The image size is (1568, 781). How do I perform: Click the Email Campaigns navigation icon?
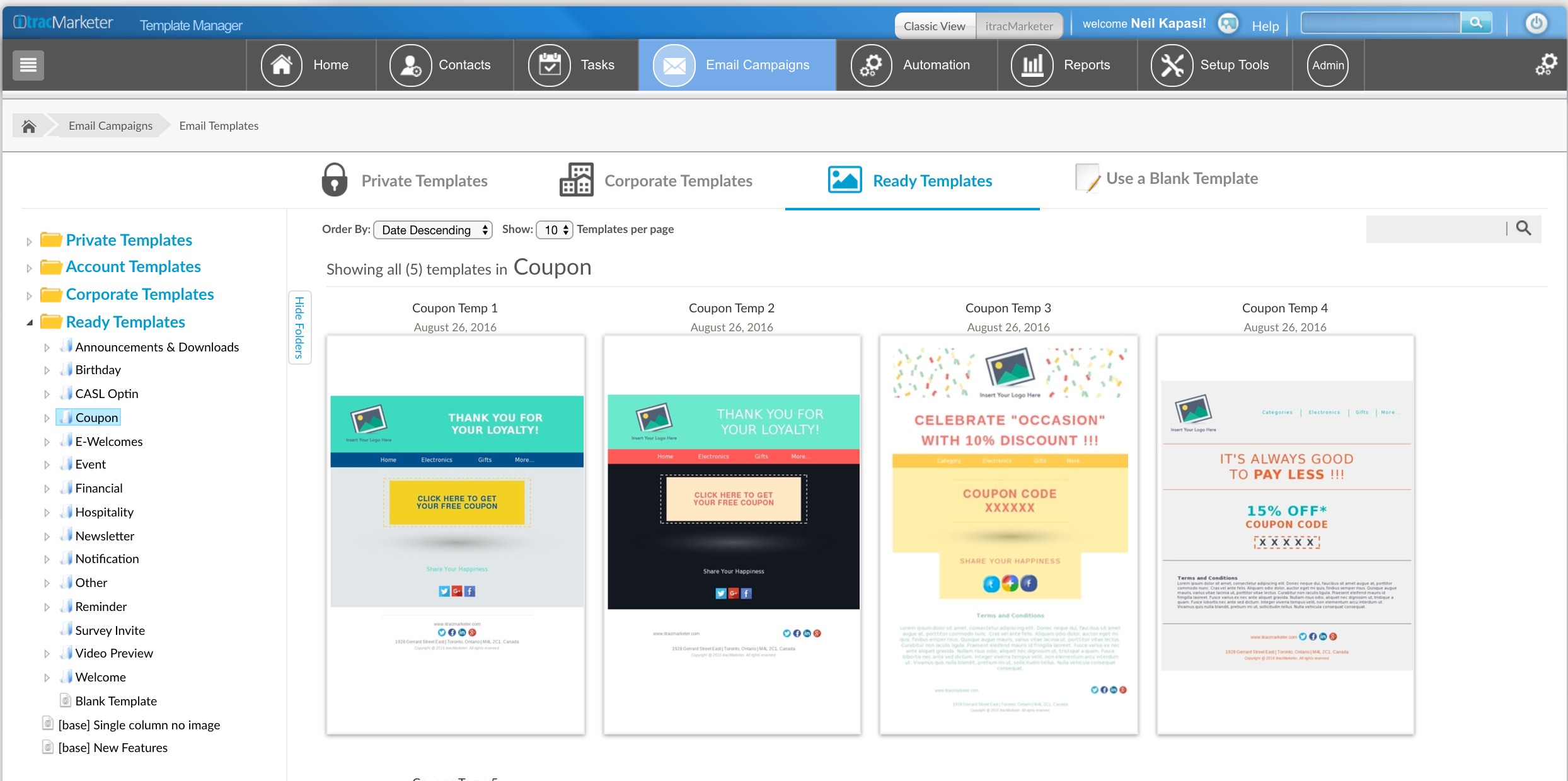click(670, 65)
